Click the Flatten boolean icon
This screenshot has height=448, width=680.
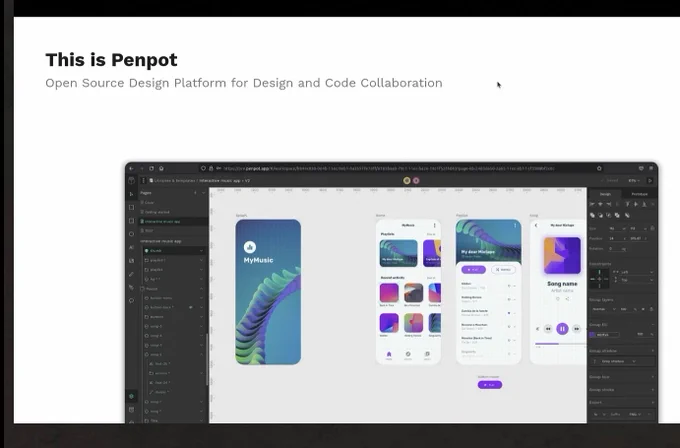pyautogui.click(x=627, y=215)
